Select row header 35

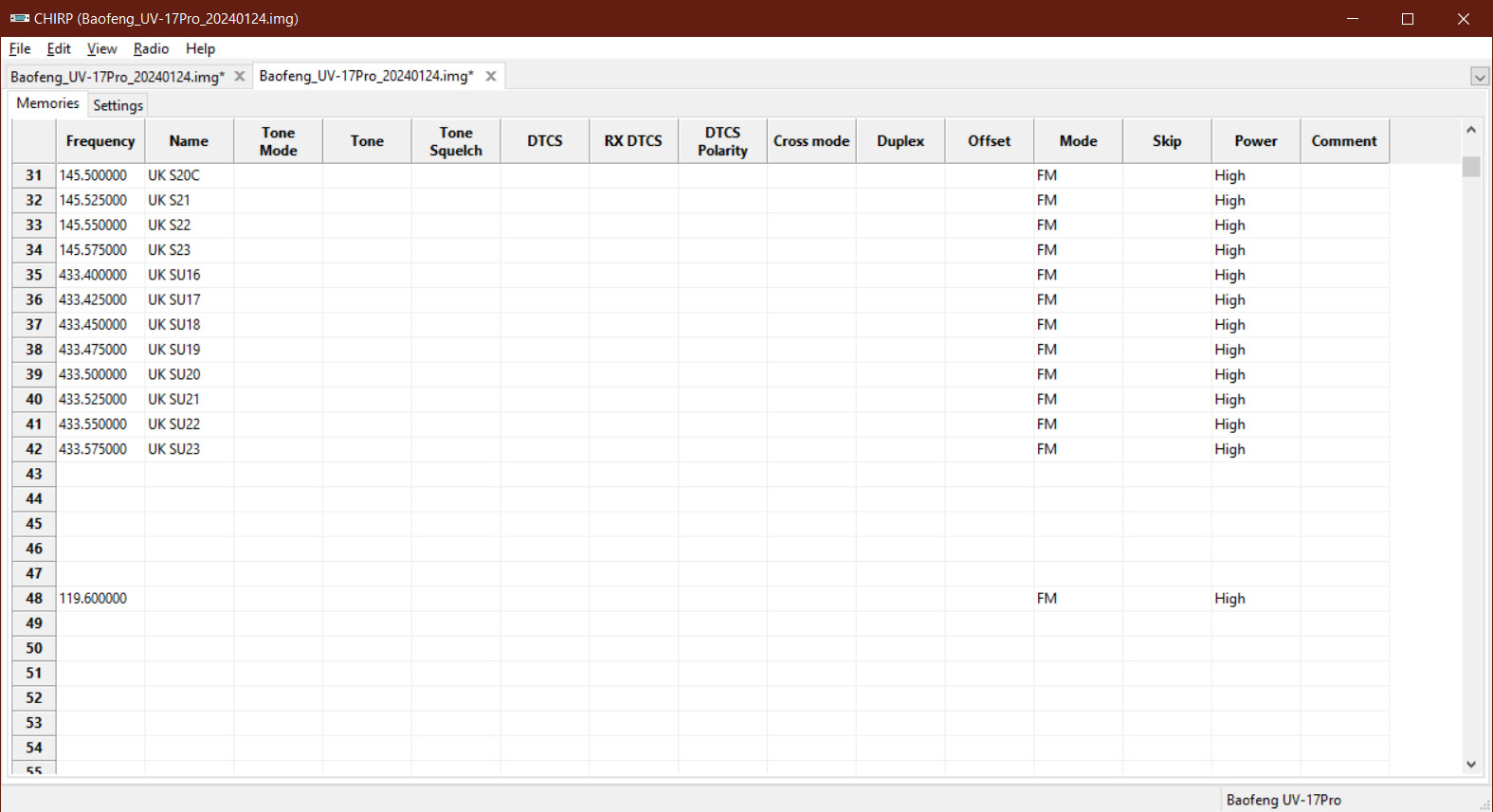(x=34, y=275)
